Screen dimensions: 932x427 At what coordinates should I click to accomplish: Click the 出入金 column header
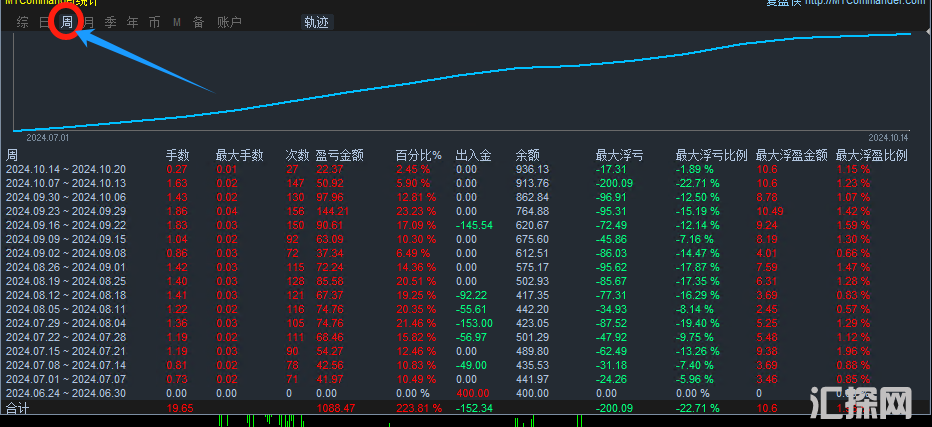click(473, 155)
